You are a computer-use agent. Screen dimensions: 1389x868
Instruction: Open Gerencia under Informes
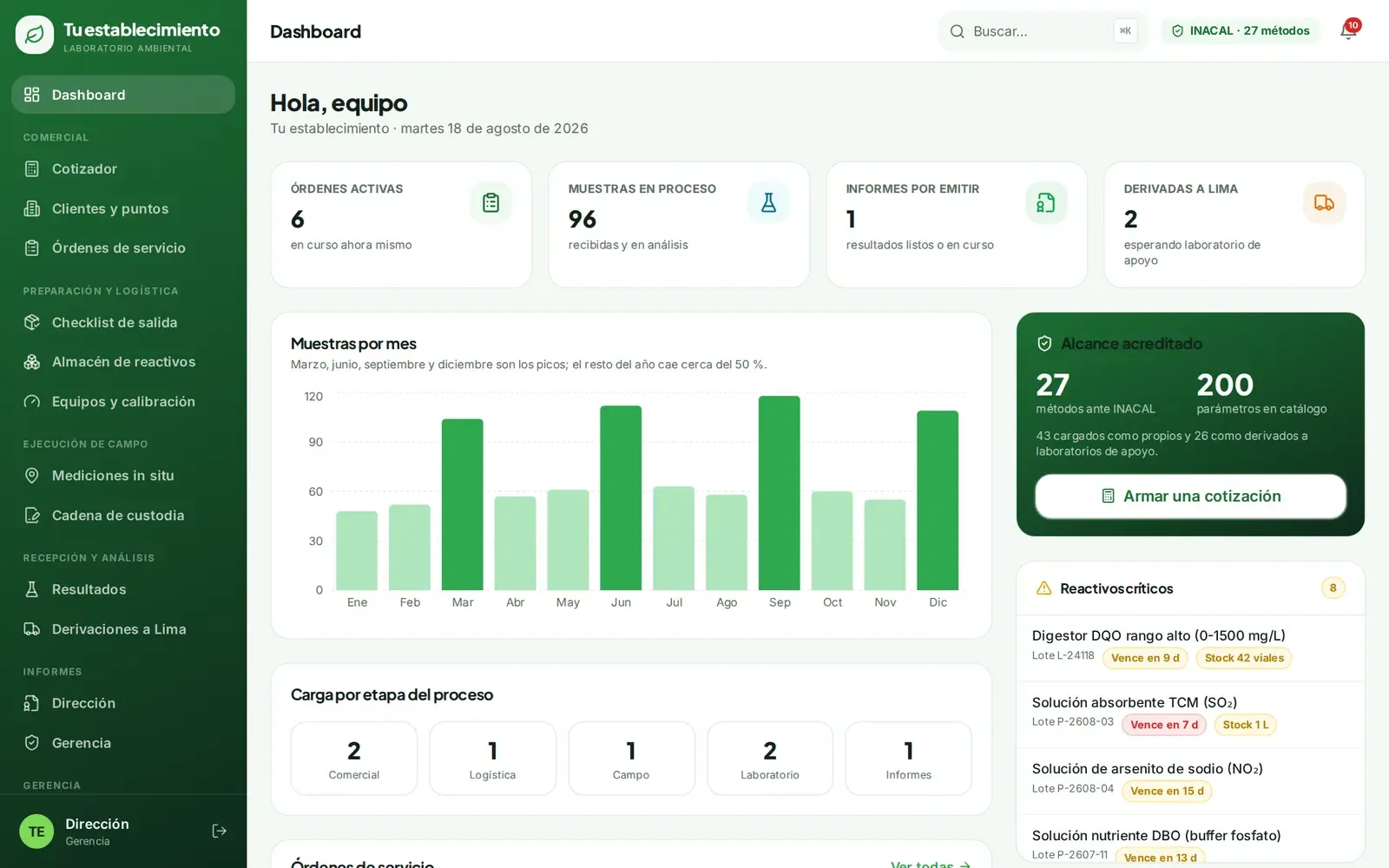click(x=123, y=743)
